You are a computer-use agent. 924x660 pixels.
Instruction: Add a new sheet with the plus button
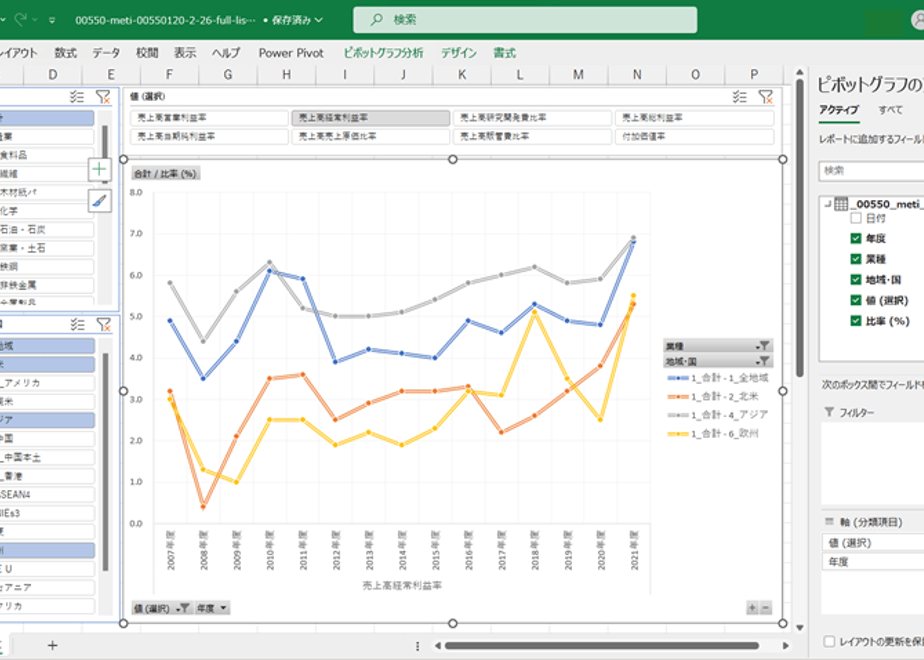[52, 646]
